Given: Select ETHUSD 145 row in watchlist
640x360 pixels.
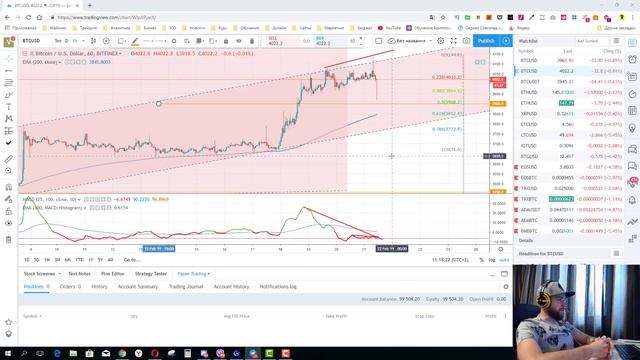Looking at the screenshot, I should click(x=569, y=92).
